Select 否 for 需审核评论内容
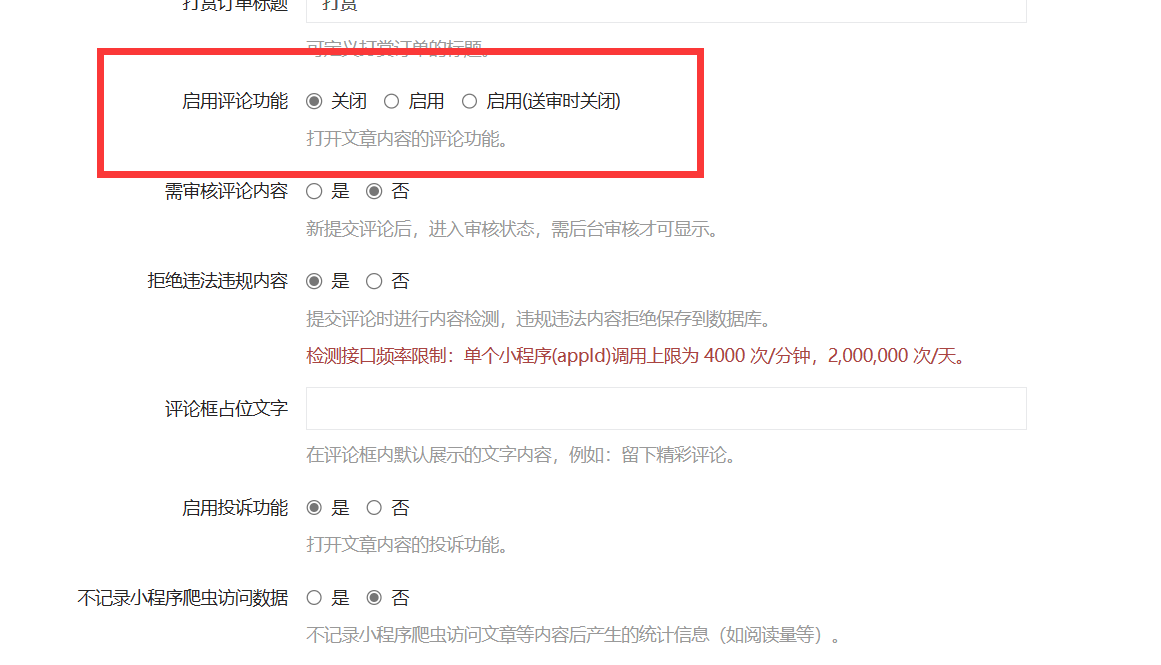 374,191
